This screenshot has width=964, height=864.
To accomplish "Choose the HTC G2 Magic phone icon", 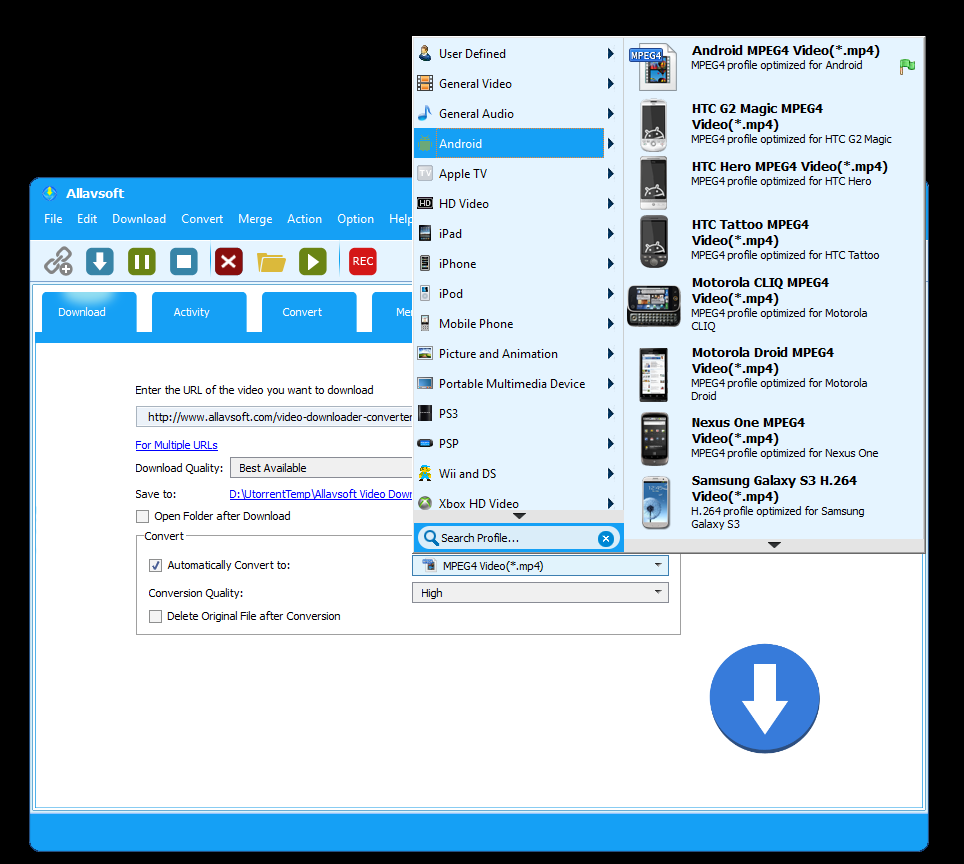I will point(654,125).
